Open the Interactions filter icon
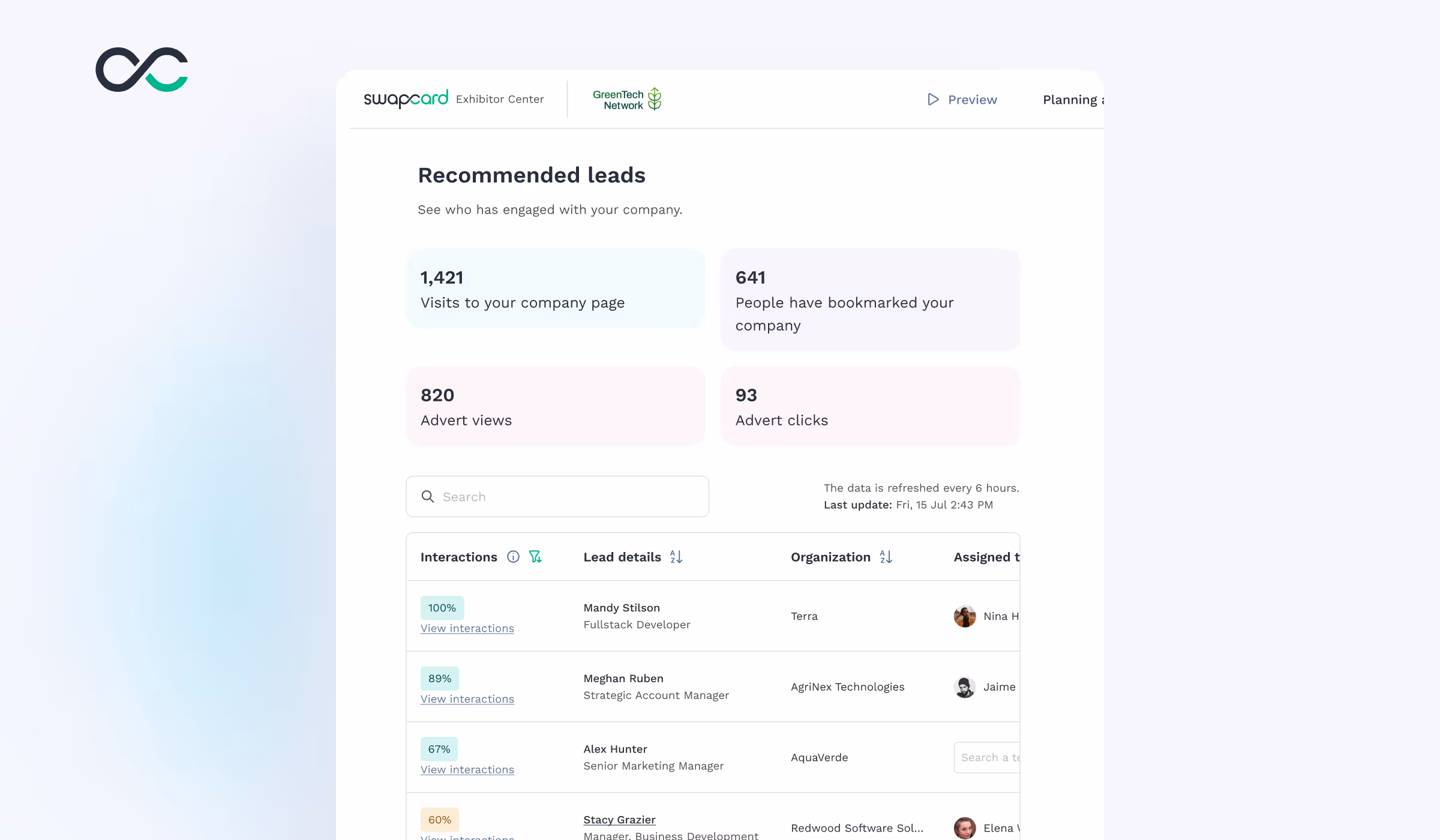This screenshot has height=840, width=1440. pos(535,557)
